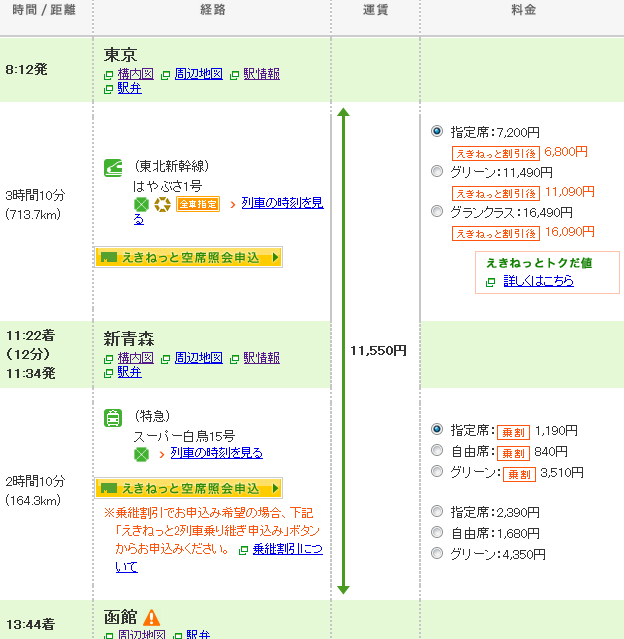The image size is (624, 639).
Task: Click the Shinkansen train icon beside 東北新幹線
Action: coord(113,168)
